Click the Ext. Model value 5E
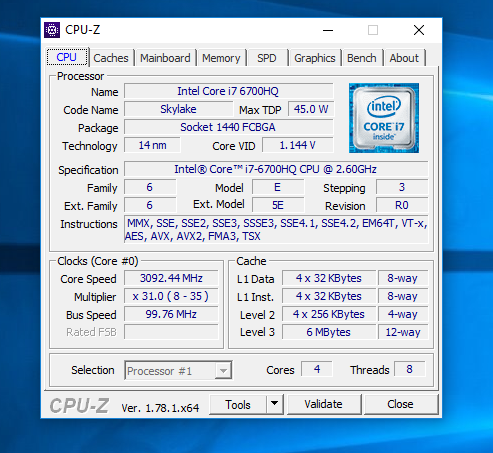 278,205
